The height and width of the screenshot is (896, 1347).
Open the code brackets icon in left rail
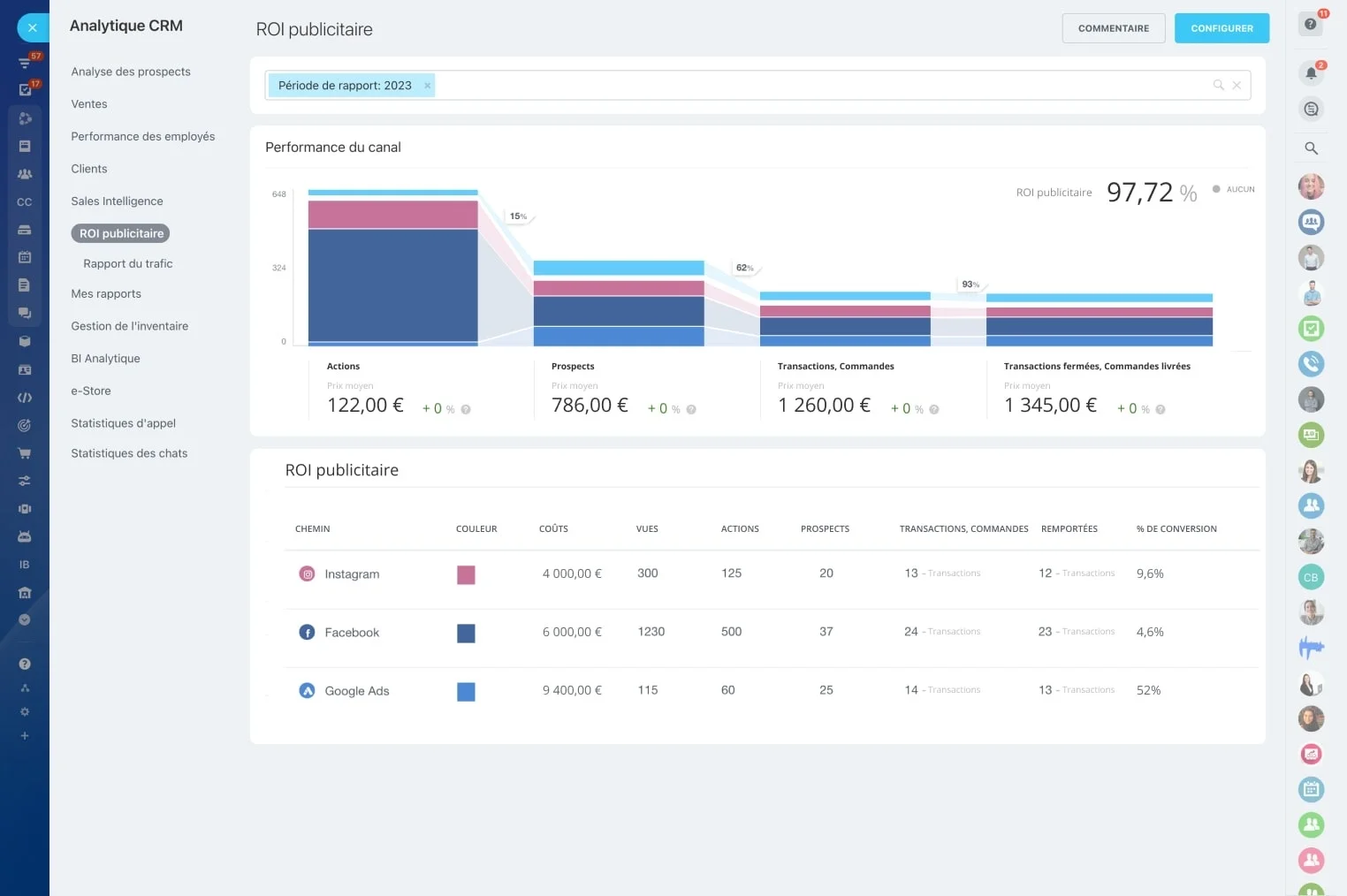click(25, 398)
